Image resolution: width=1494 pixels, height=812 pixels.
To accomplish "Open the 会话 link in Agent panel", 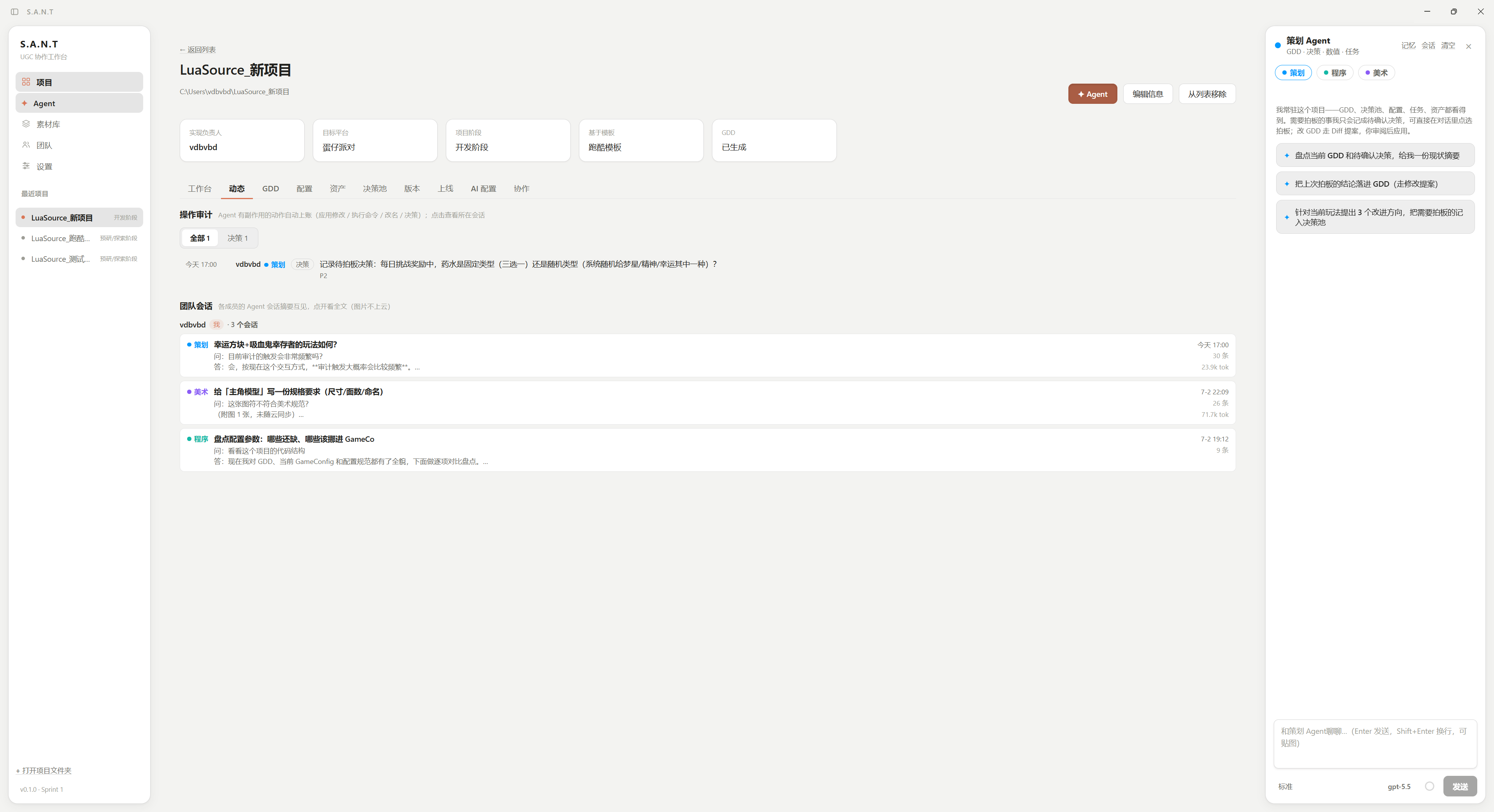I will pyautogui.click(x=1428, y=45).
